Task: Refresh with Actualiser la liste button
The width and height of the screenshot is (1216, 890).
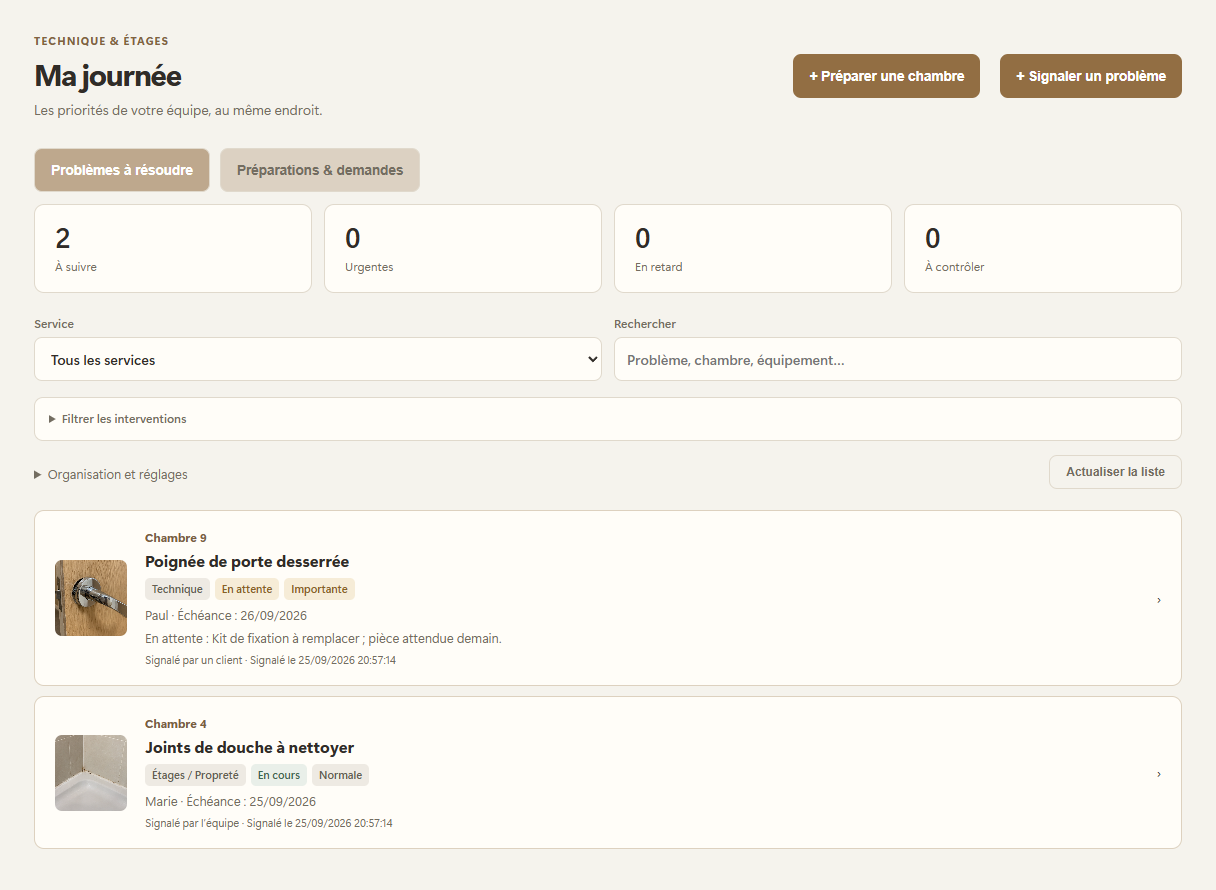Action: coord(1115,472)
